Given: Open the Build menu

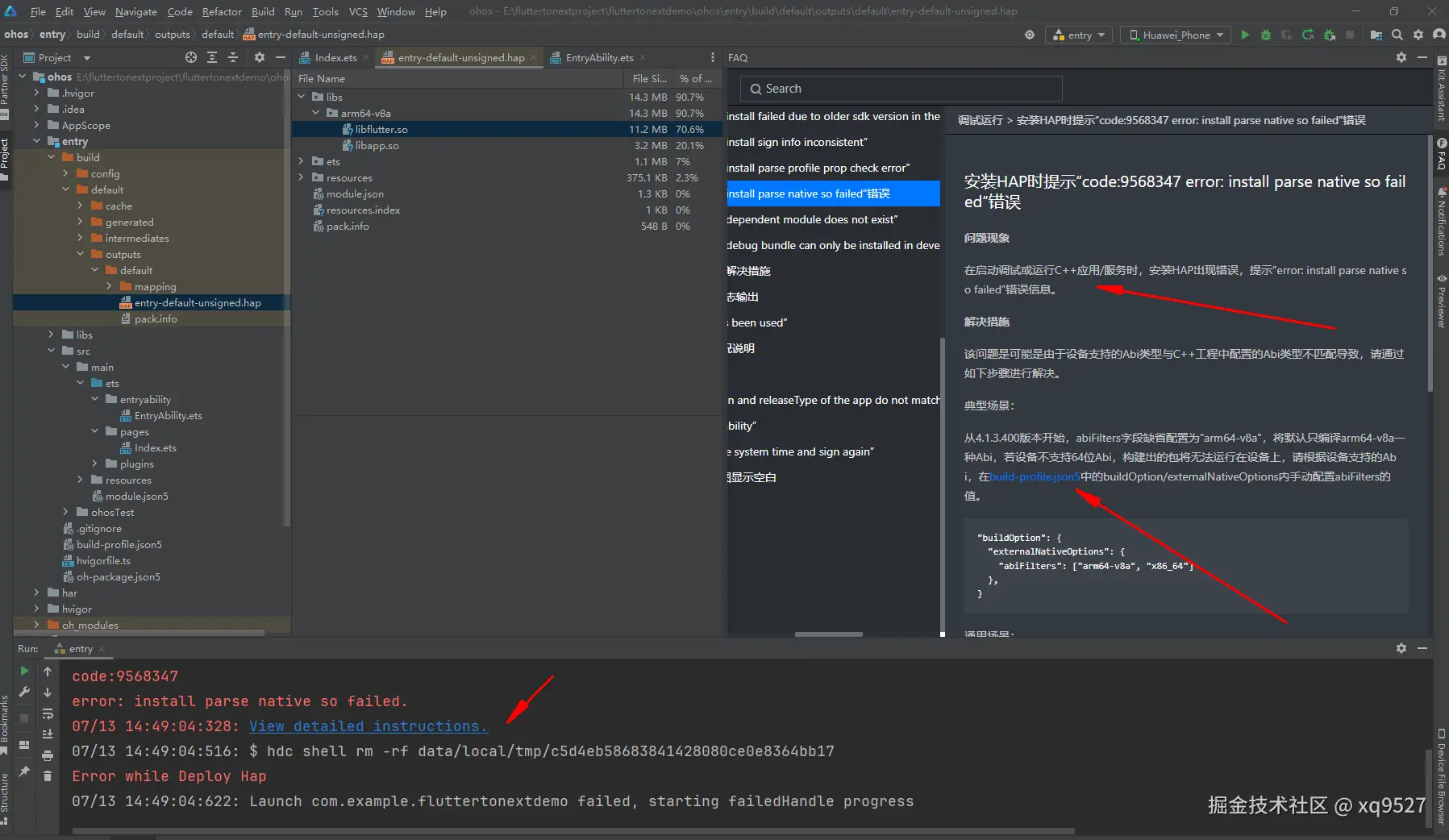Looking at the screenshot, I should point(263,11).
